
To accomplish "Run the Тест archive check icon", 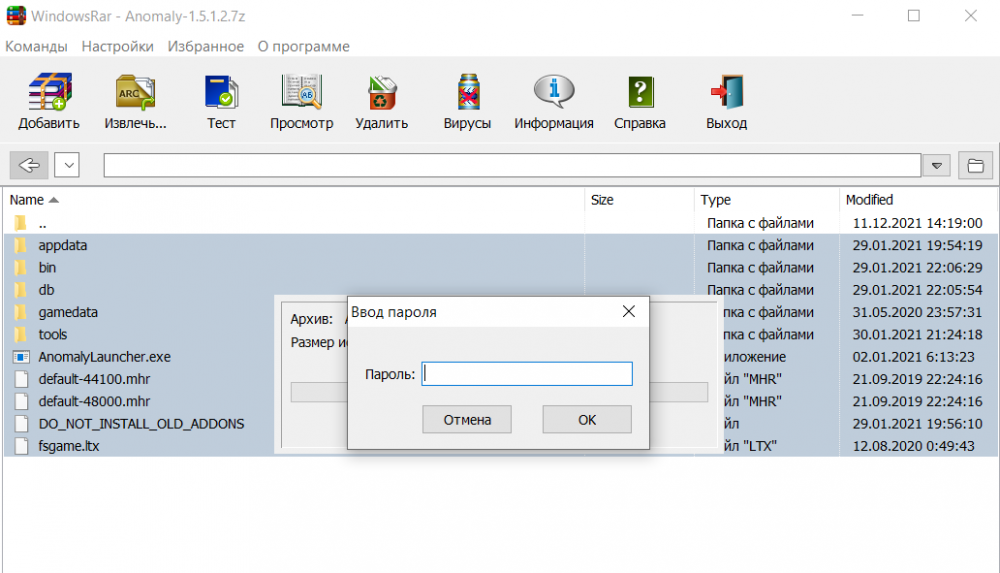I will pyautogui.click(x=221, y=93).
